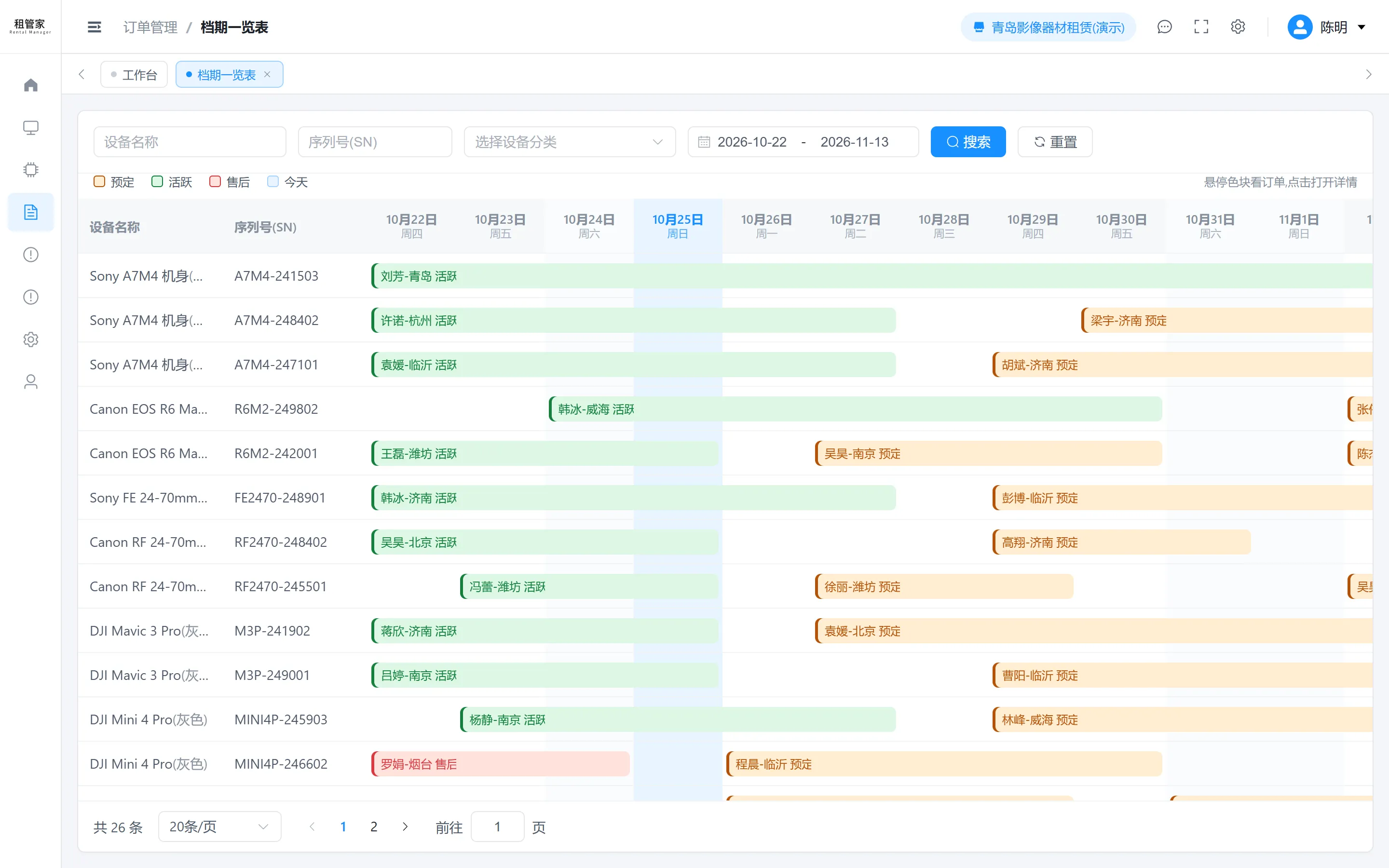Click the 重置 button
Viewport: 1389px width, 868px height.
1055,142
